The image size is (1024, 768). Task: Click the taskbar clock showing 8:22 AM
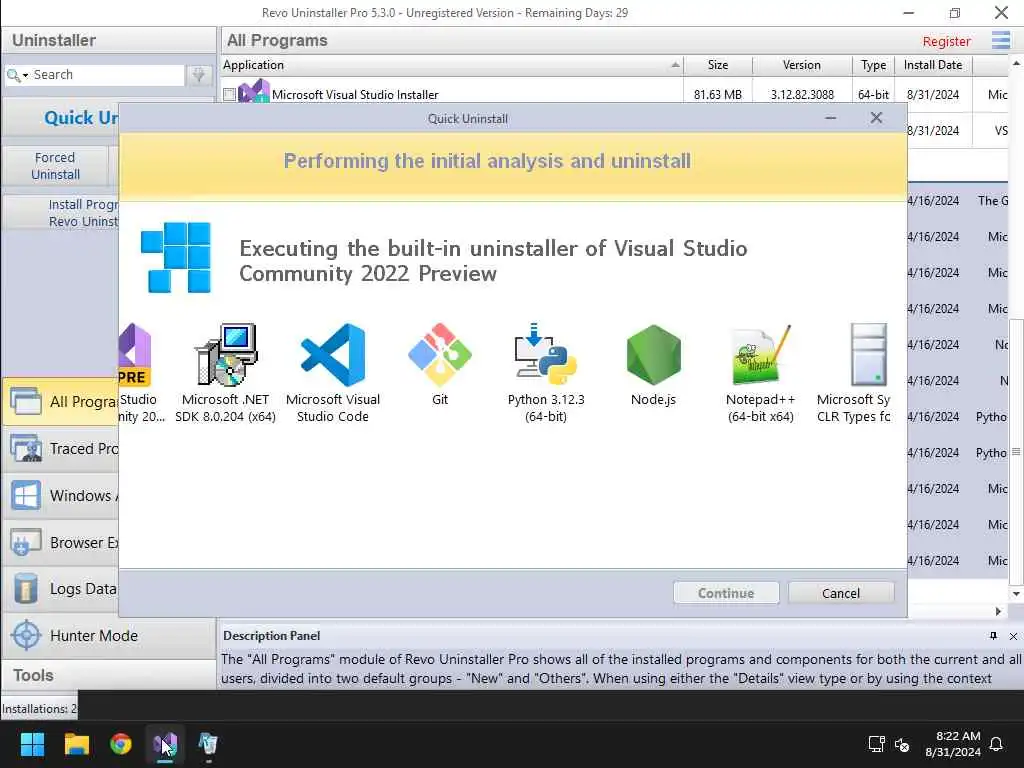(952, 744)
